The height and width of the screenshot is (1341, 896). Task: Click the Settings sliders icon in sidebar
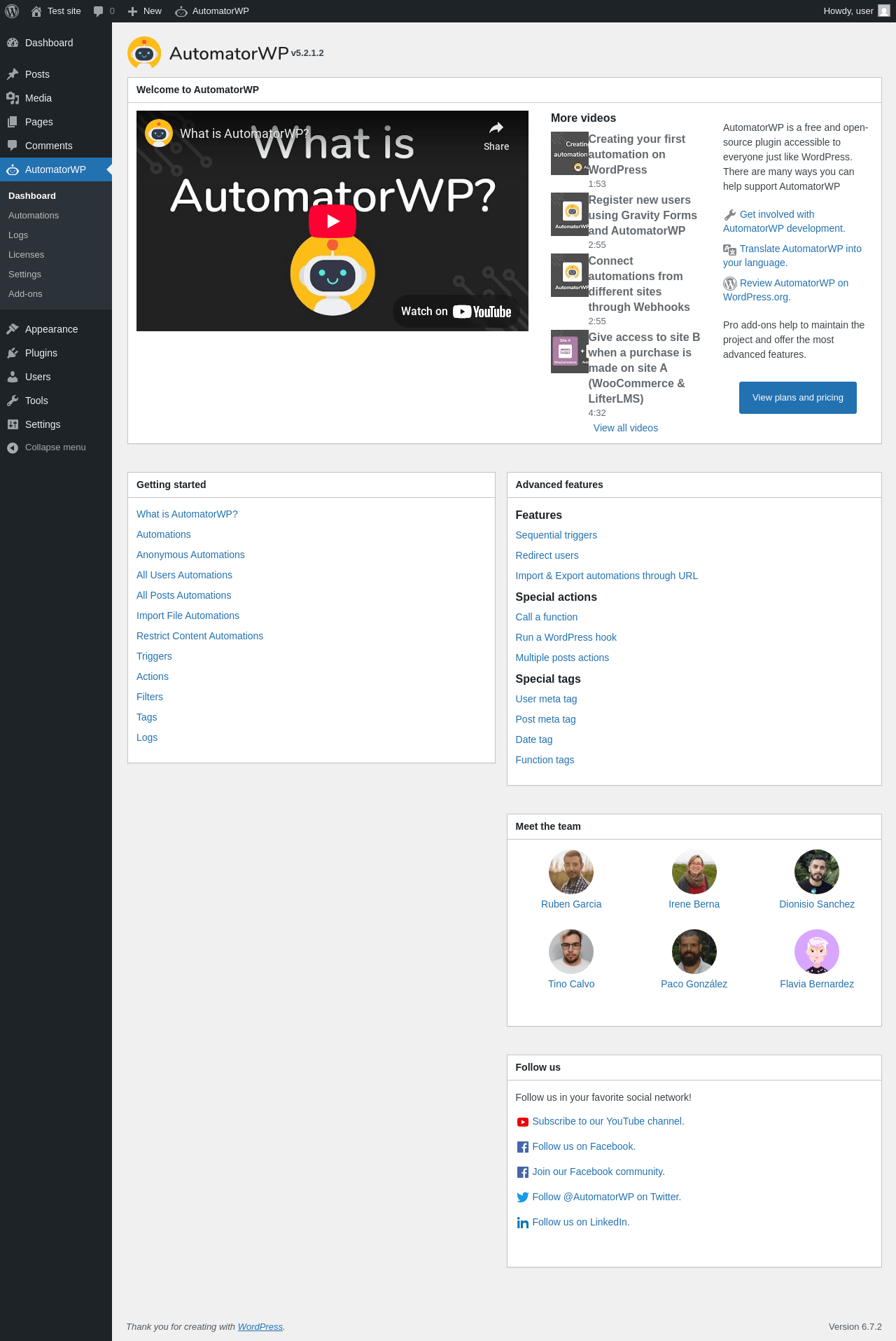pos(13,424)
